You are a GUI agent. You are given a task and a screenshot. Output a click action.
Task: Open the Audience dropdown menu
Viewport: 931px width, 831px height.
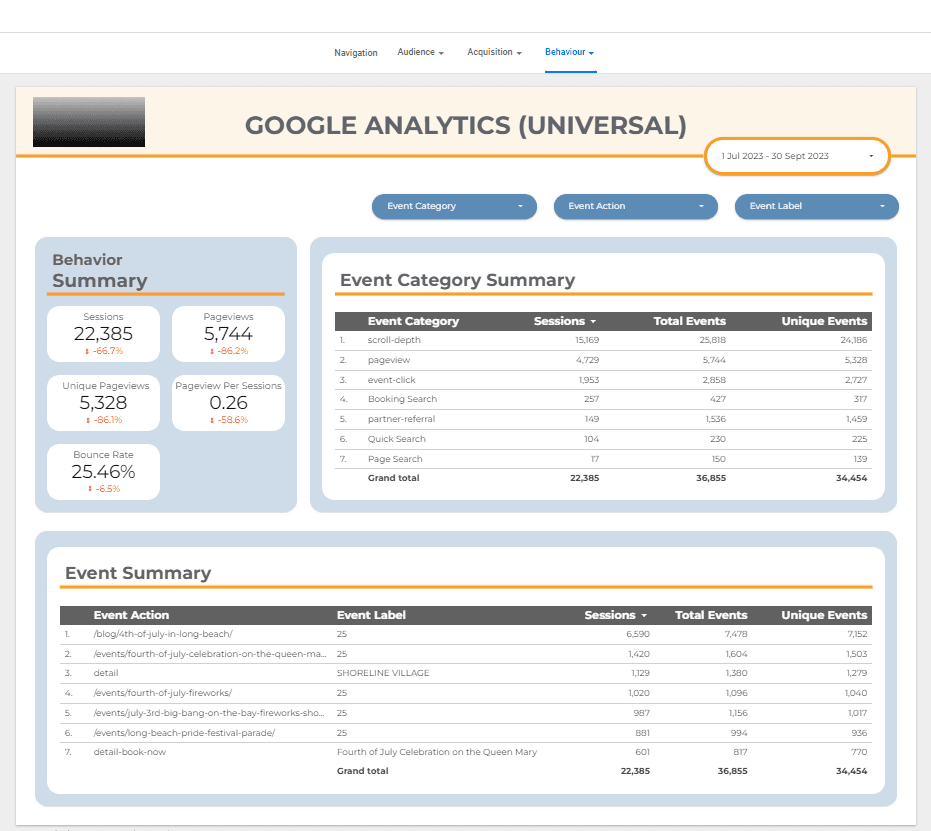[x=420, y=52]
